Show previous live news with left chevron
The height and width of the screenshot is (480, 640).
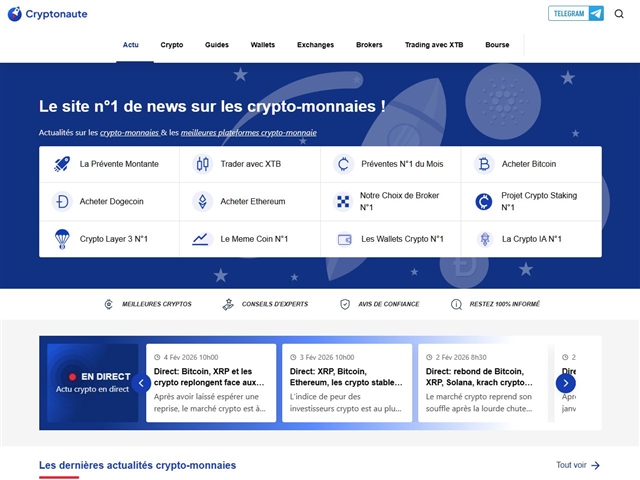tap(141, 383)
